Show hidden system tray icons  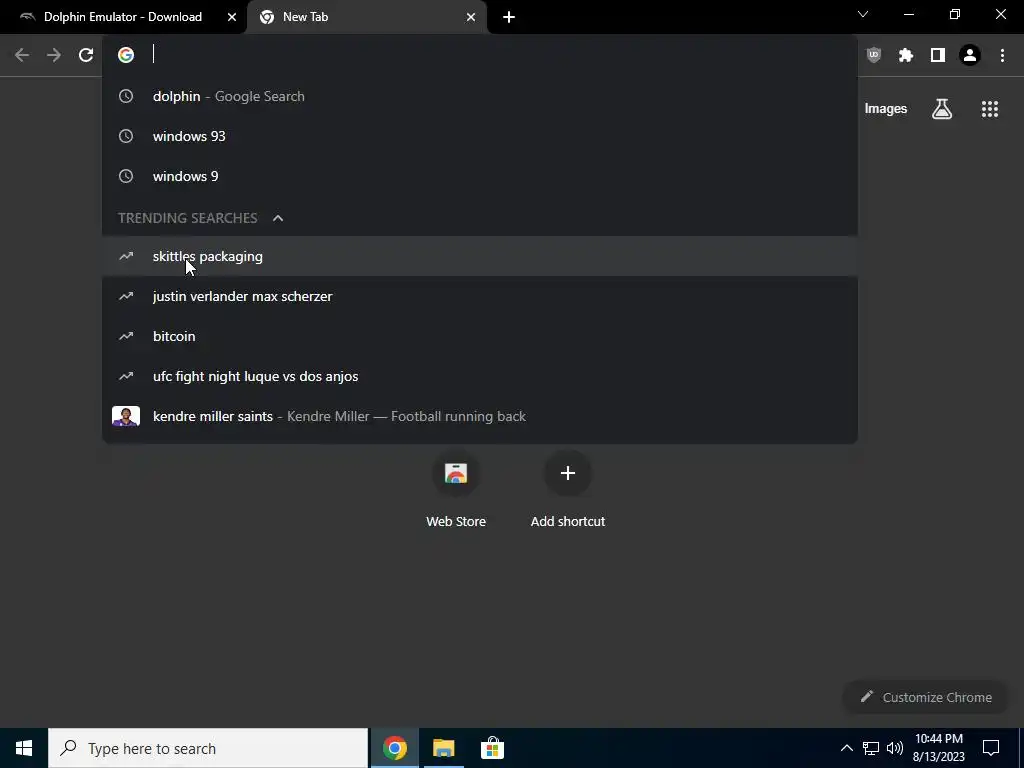pyautogui.click(x=846, y=748)
